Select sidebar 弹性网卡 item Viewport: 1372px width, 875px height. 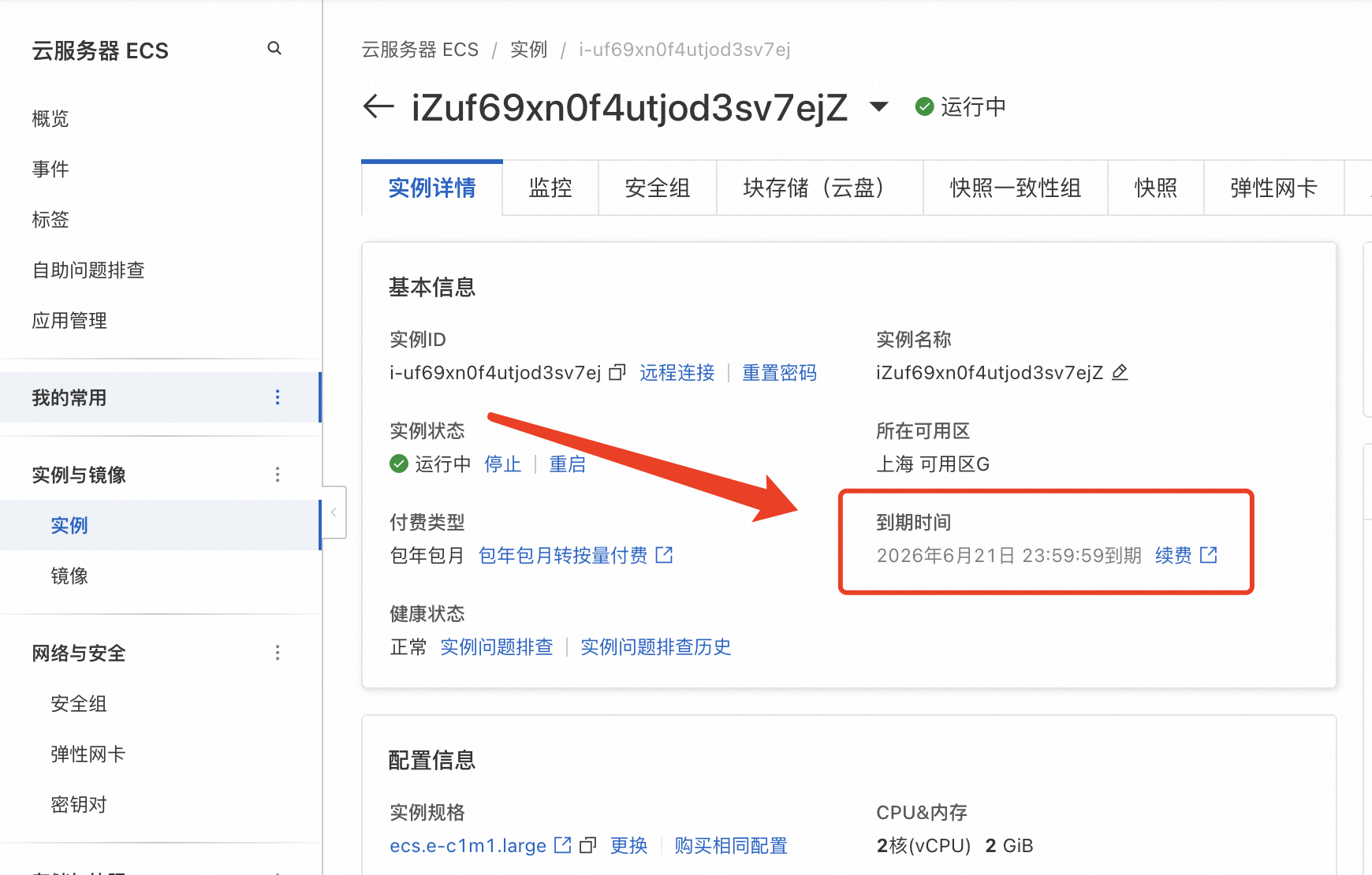coord(88,754)
